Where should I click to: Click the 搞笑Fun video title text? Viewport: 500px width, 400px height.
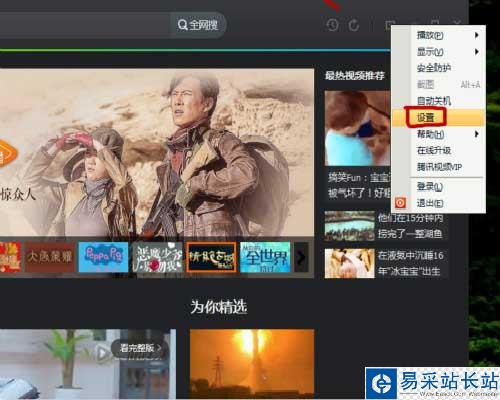(359, 185)
